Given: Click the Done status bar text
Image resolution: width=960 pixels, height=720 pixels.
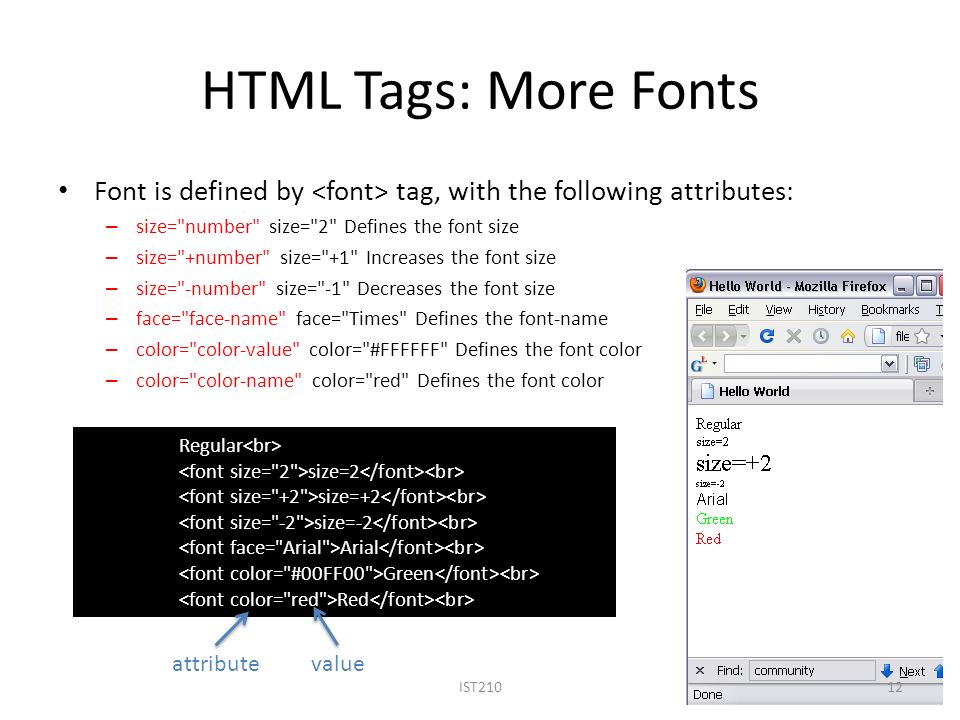Looking at the screenshot, I should [x=708, y=695].
